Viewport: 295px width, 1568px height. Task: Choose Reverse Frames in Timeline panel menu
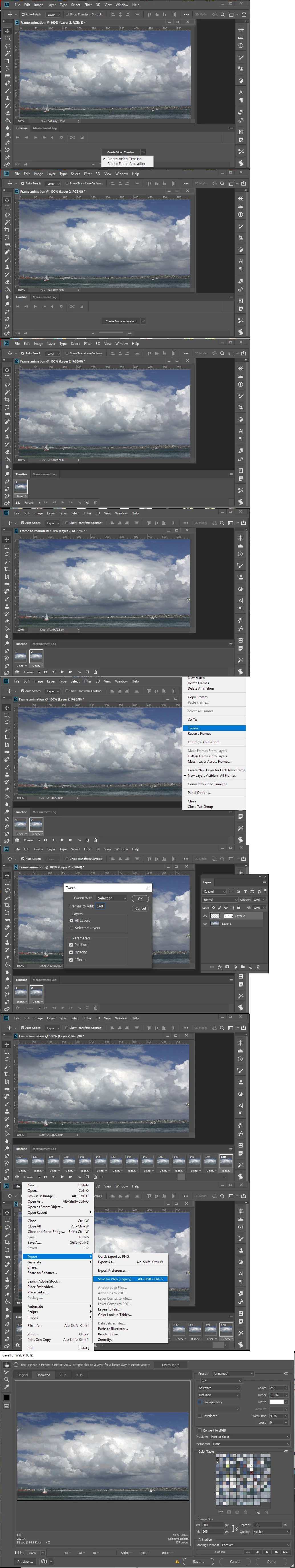215,734
